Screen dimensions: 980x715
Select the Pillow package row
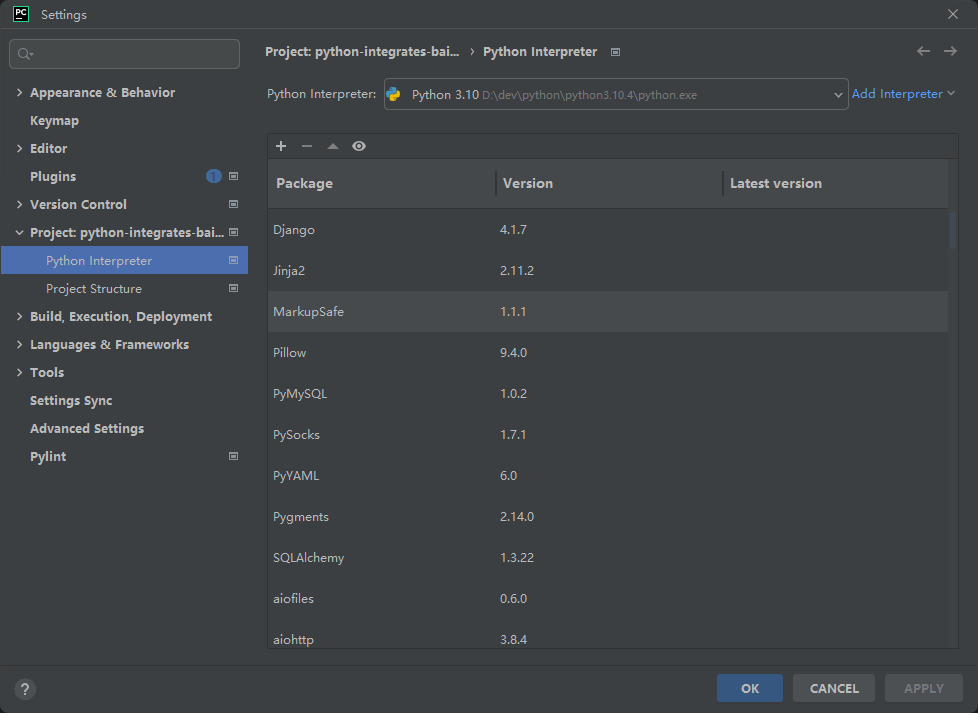tap(608, 352)
